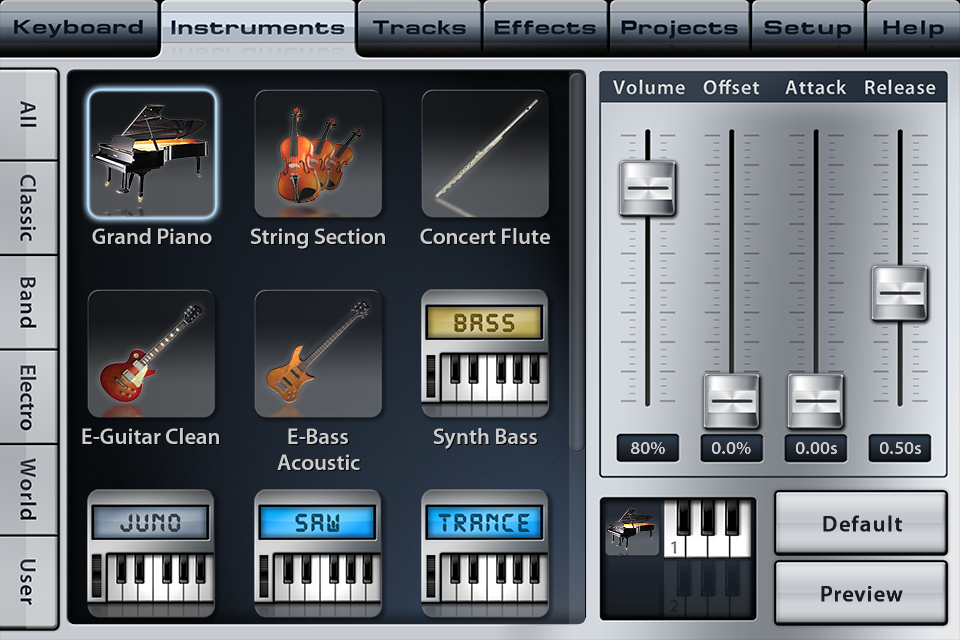Pick the Concert Flute instrument icon
Screen dimensions: 960x640
(485, 154)
